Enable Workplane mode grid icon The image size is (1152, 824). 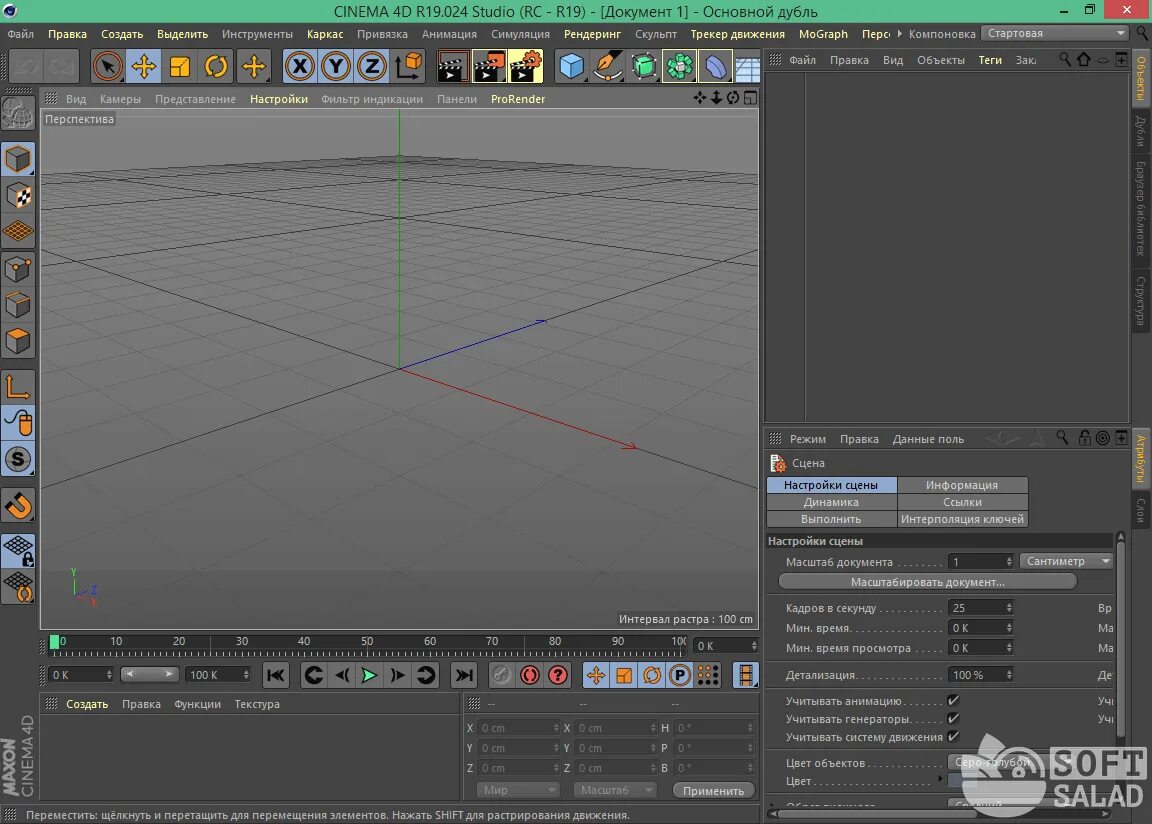click(x=18, y=231)
